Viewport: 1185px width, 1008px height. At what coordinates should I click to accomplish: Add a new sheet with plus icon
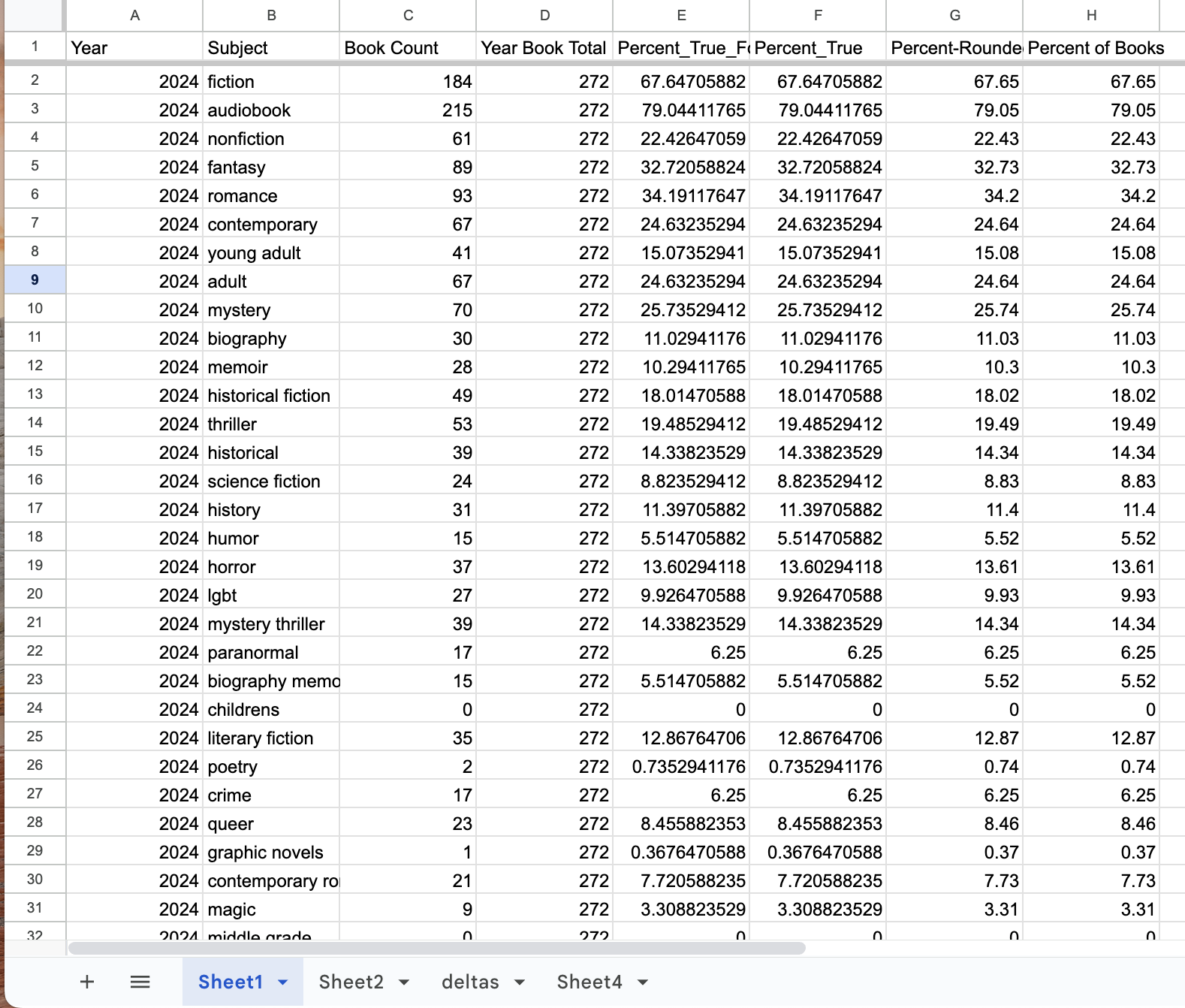pyautogui.click(x=87, y=982)
